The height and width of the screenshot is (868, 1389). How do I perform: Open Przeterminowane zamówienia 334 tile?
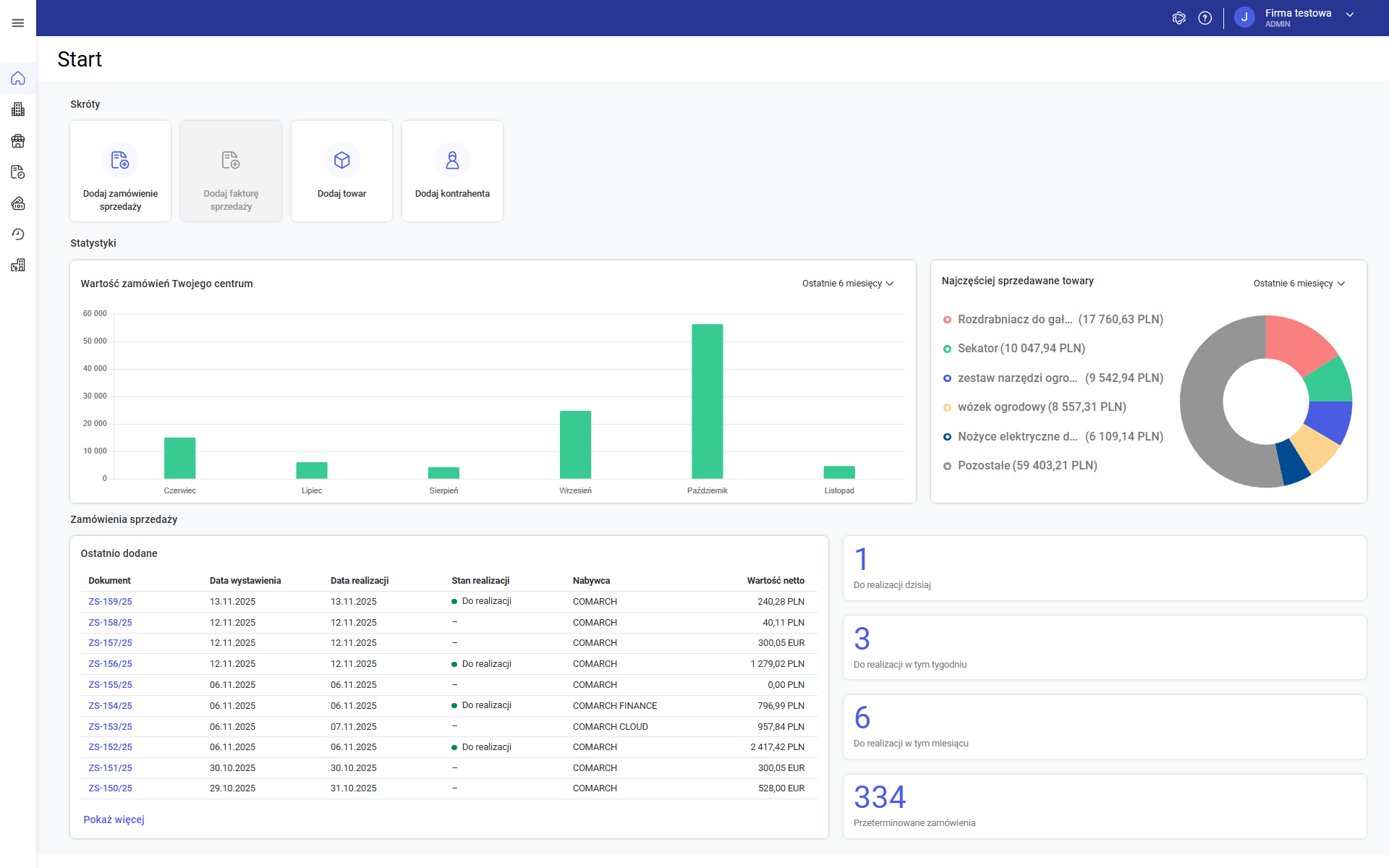coord(1104,806)
